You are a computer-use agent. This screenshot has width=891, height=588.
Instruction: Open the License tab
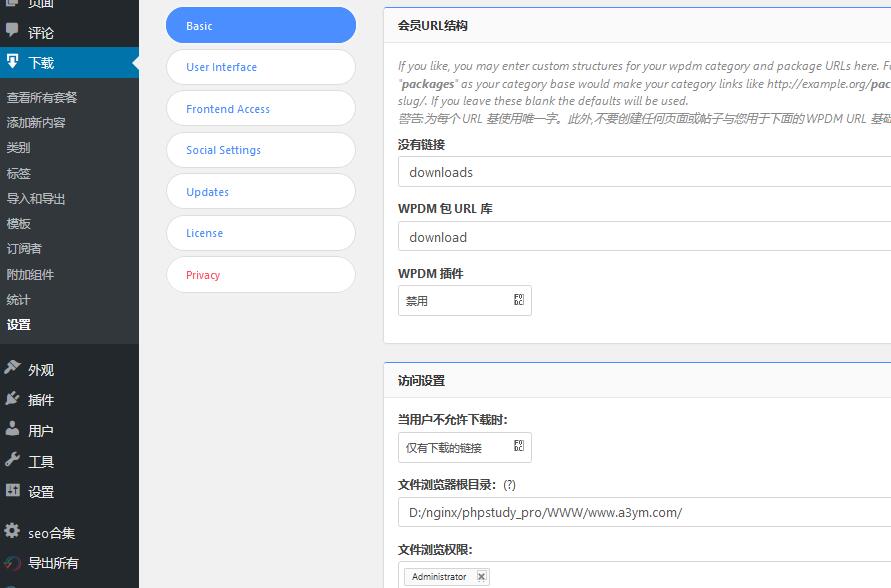point(261,233)
